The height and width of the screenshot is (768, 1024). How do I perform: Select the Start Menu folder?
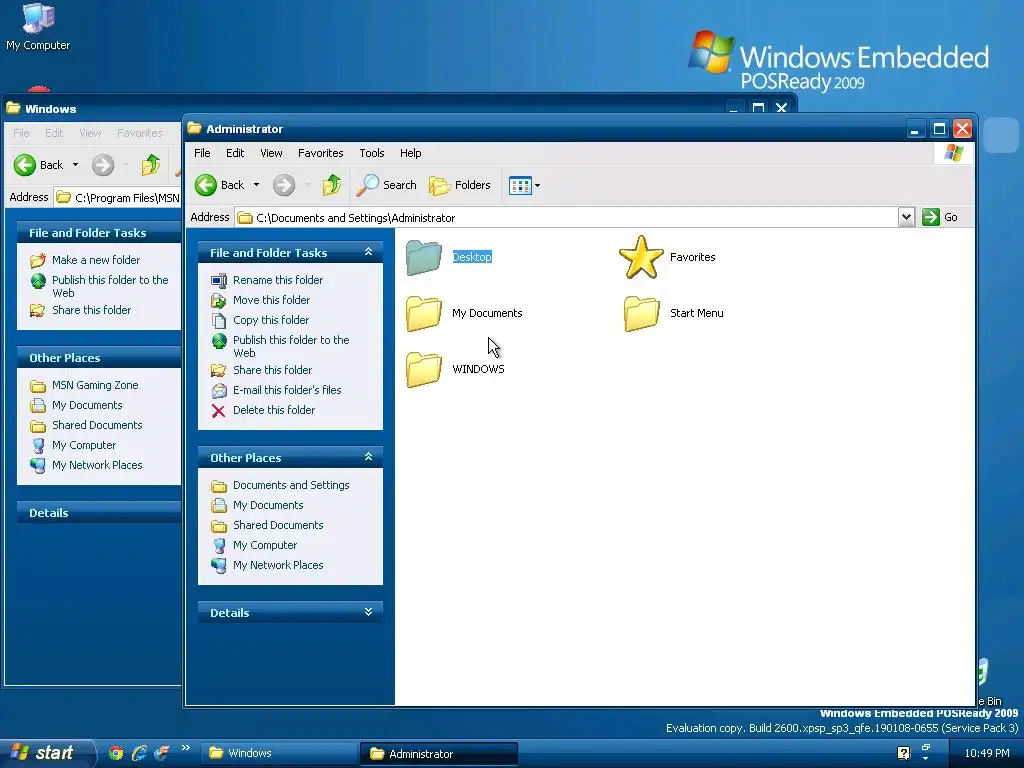click(x=641, y=313)
